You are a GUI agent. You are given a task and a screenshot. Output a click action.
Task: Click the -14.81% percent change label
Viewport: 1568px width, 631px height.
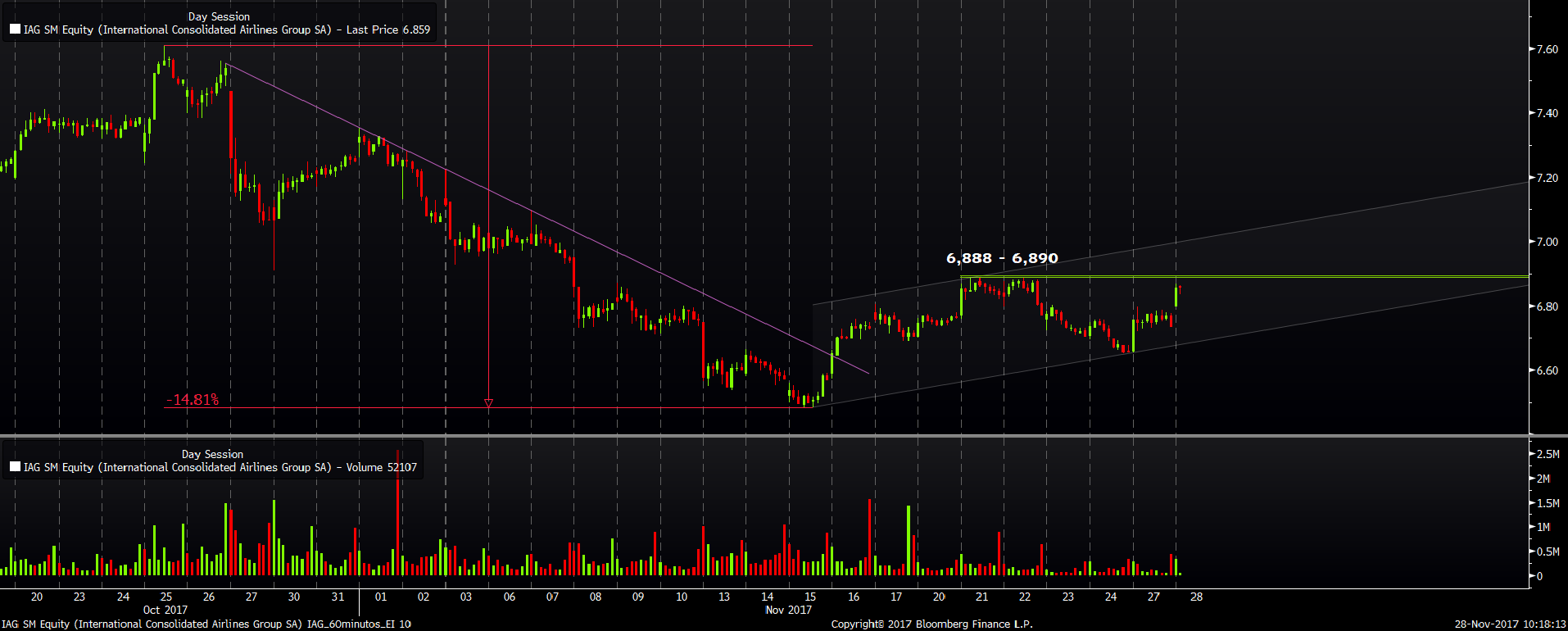pyautogui.click(x=193, y=399)
